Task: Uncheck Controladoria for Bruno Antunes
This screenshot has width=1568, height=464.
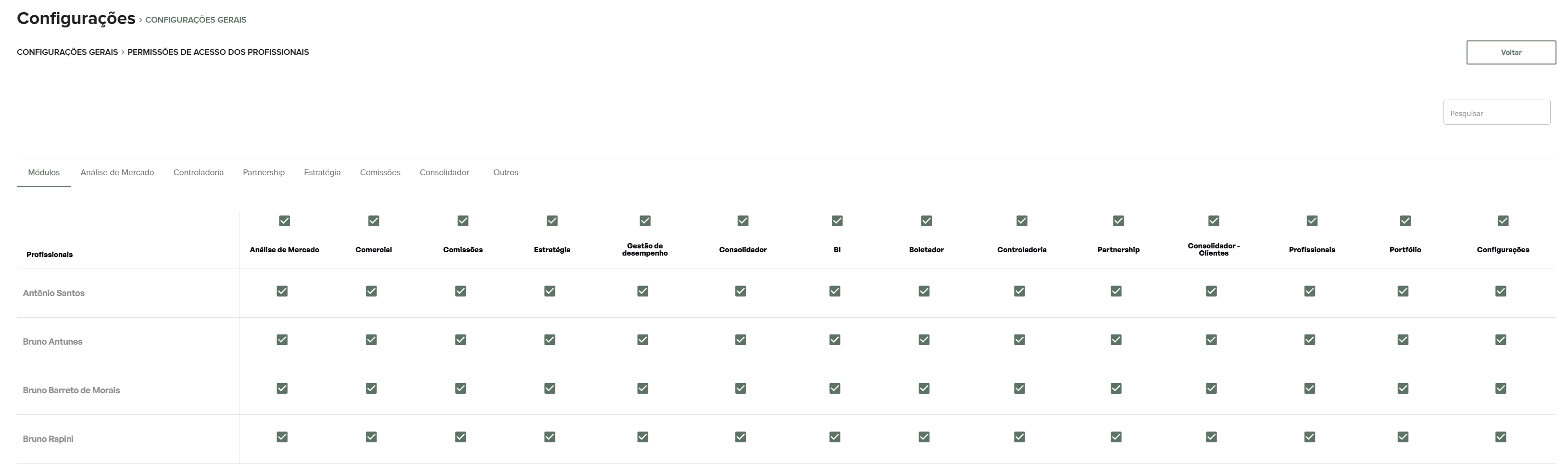Action: 1019,340
